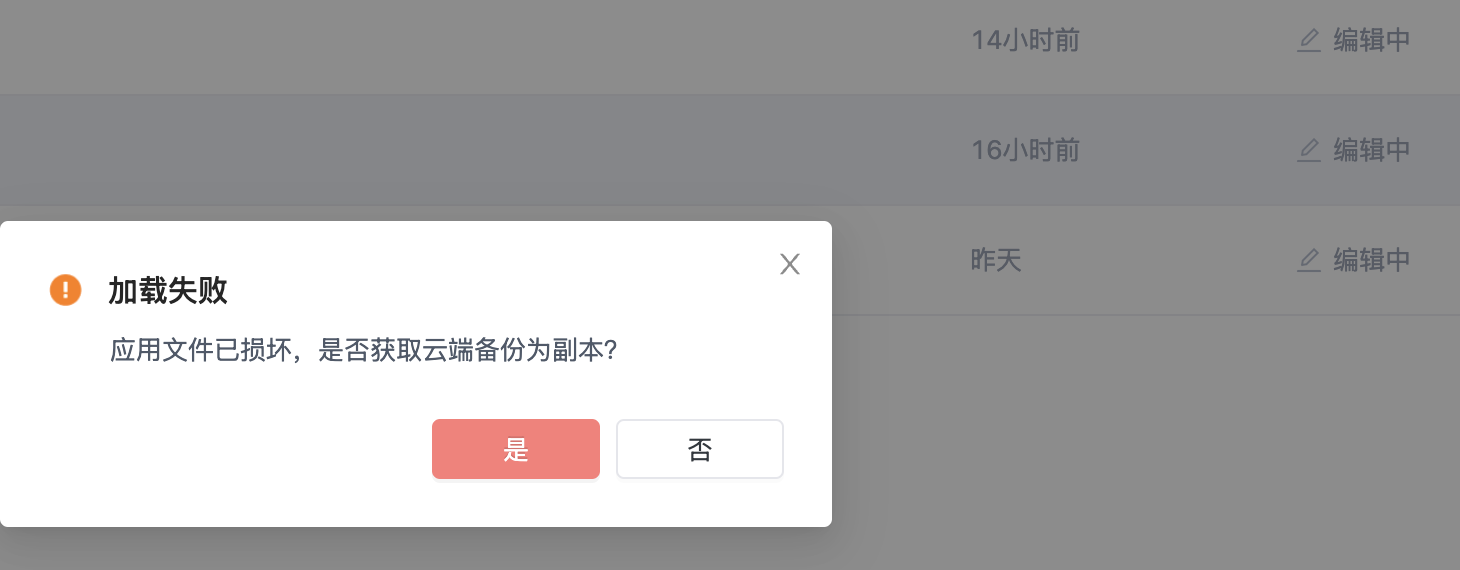Click the 编辑中 label in the 14小时前 row
Screen dimensions: 1460x570
pos(1372,40)
